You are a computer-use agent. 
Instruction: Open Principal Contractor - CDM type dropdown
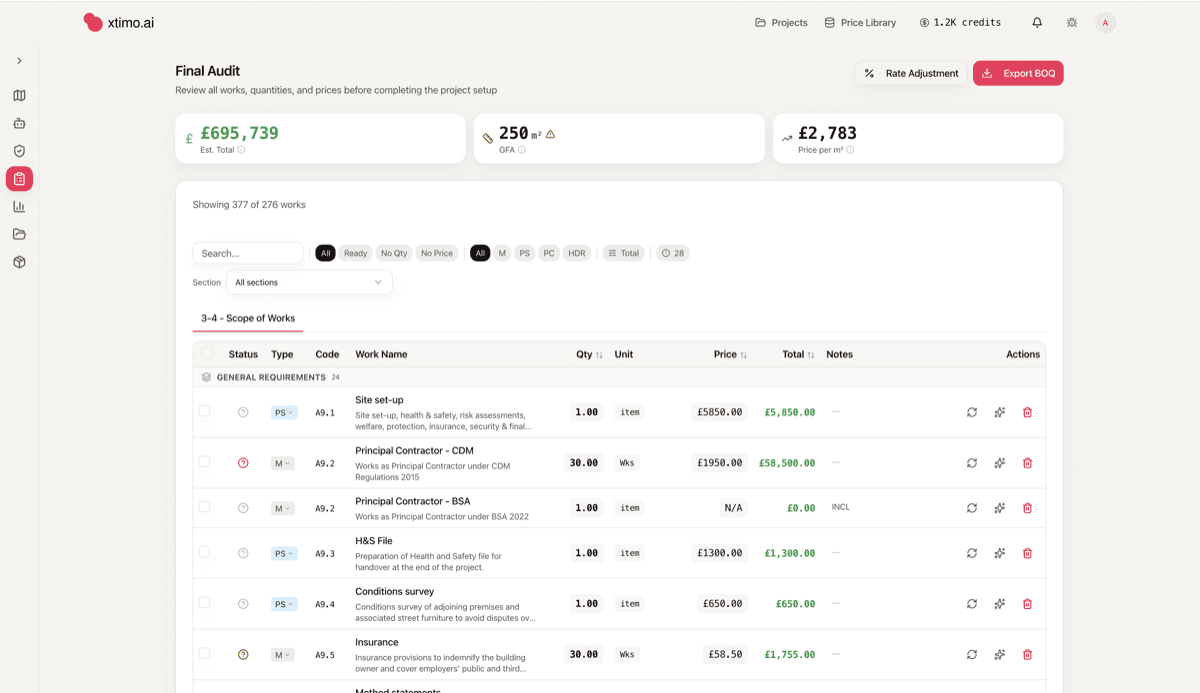tap(283, 463)
